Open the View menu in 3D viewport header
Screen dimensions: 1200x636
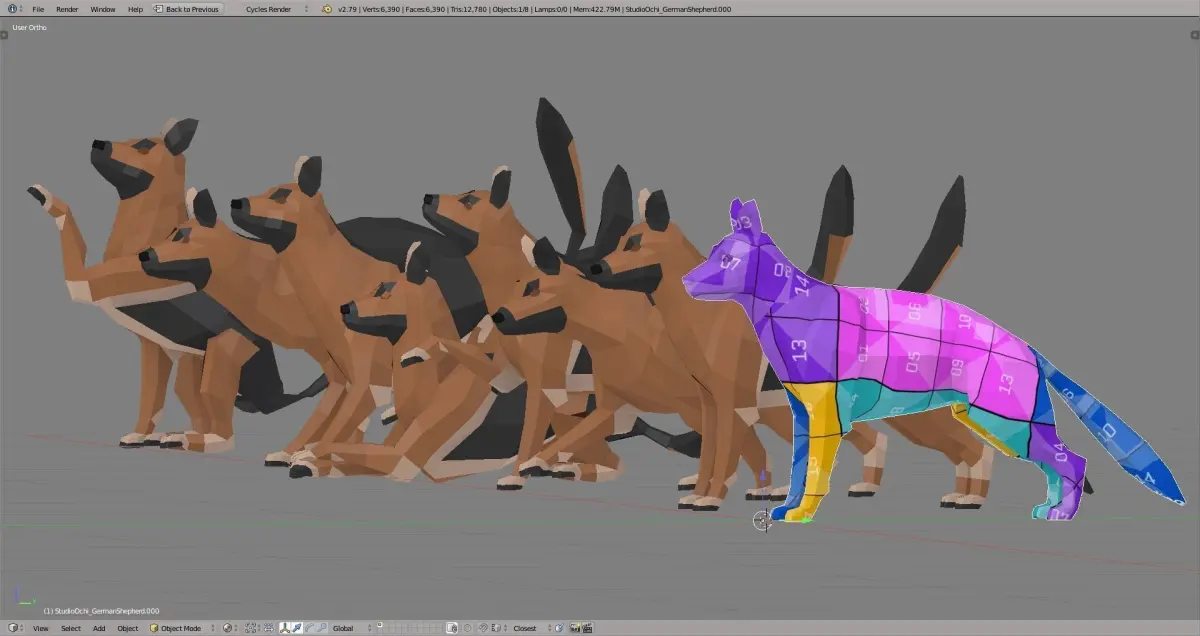pos(40,628)
